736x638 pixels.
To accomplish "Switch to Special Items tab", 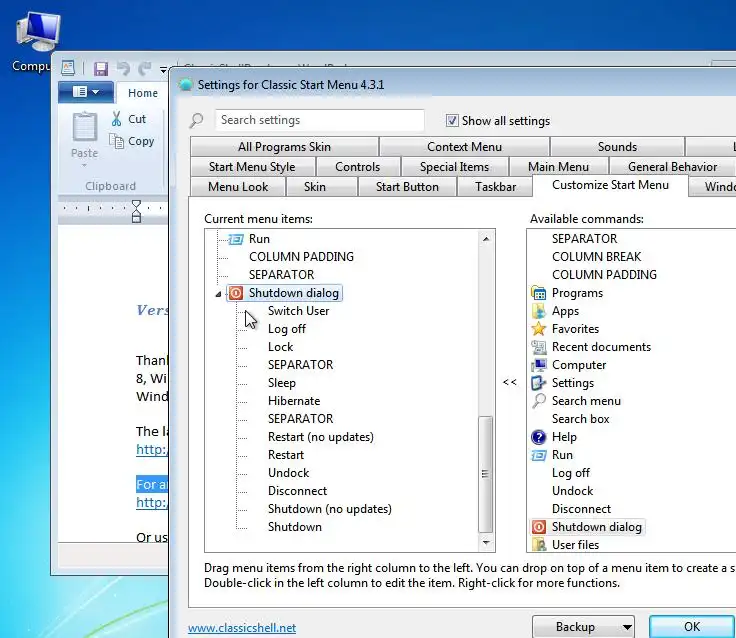I will (454, 167).
